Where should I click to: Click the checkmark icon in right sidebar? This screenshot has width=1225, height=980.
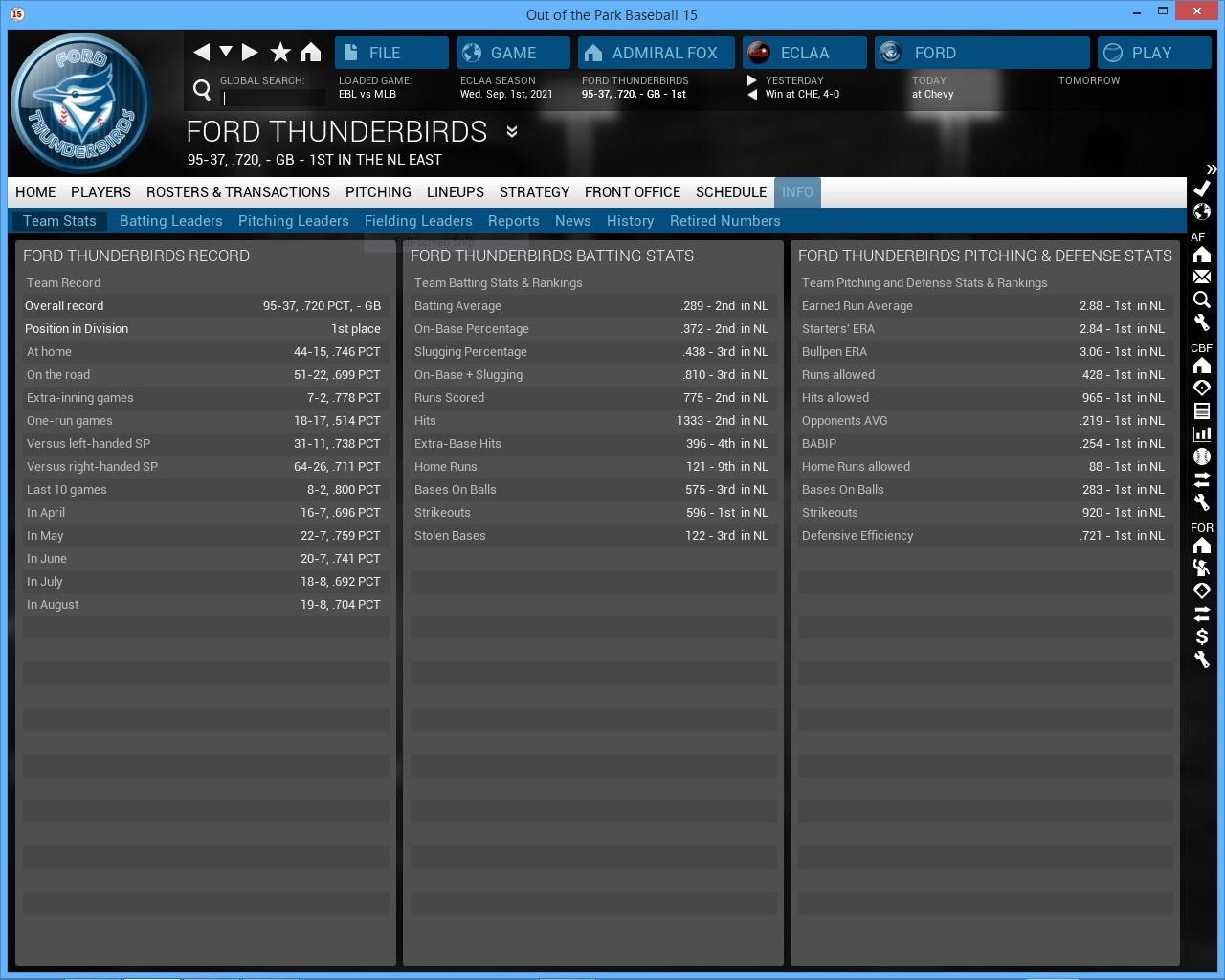click(1202, 189)
